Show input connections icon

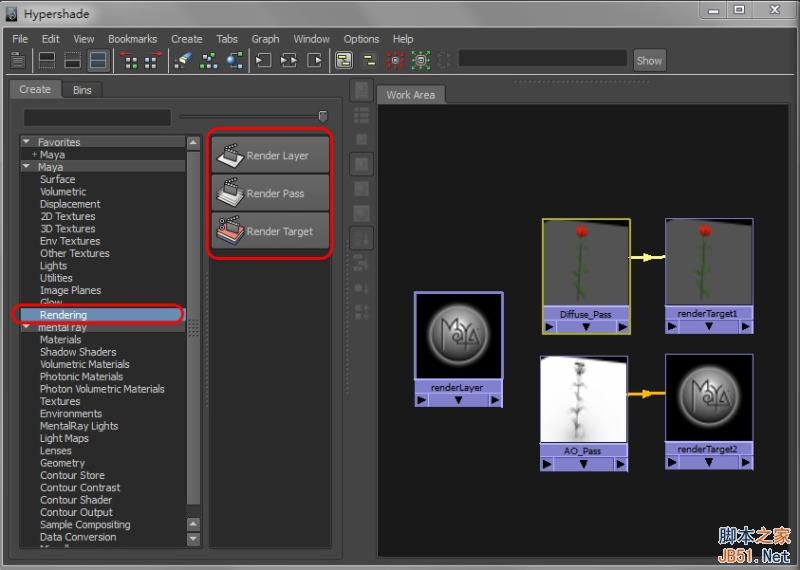click(x=263, y=61)
